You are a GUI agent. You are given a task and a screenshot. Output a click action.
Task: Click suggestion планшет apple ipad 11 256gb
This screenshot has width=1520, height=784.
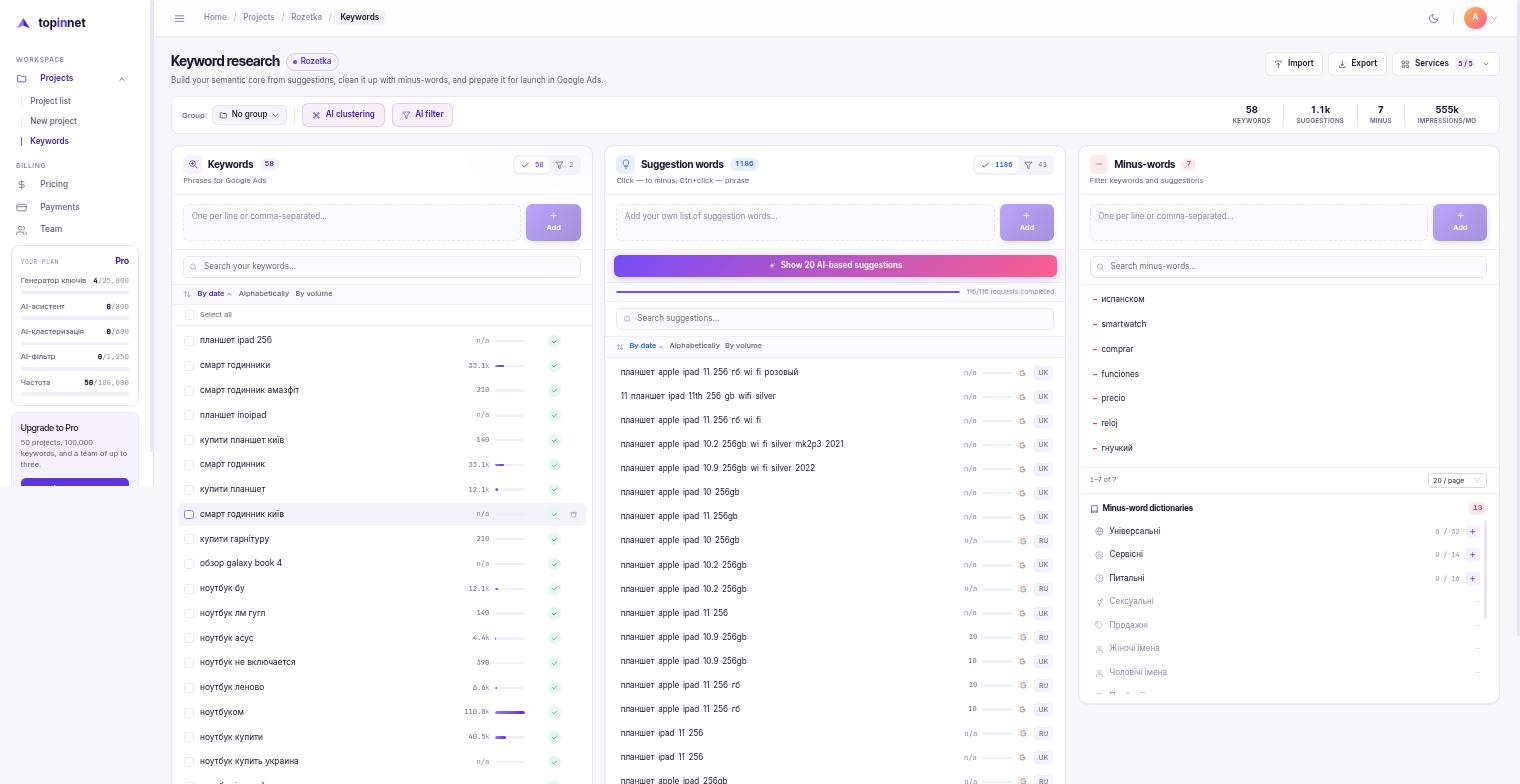[679, 517]
